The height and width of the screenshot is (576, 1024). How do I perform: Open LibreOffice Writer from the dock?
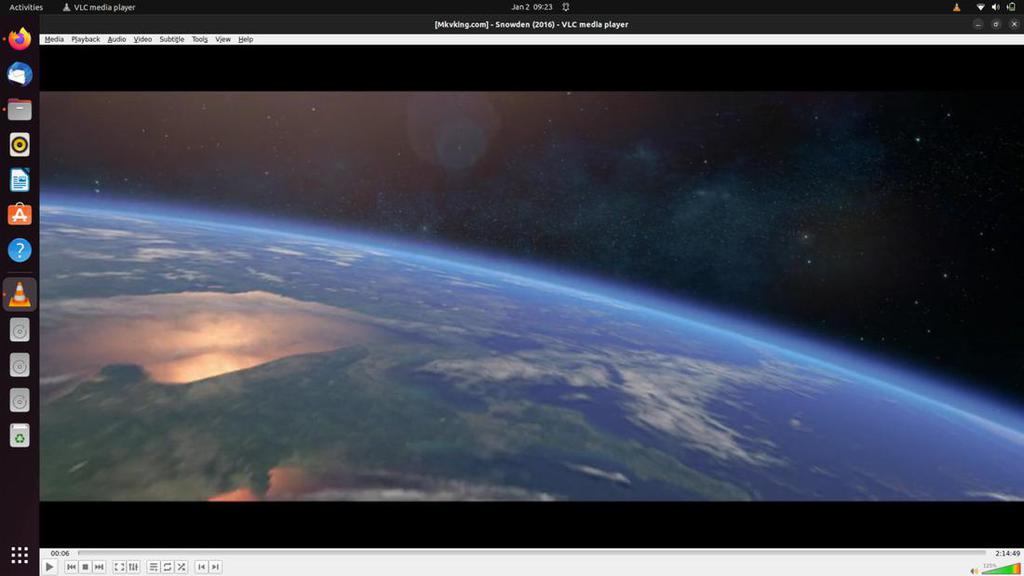20,180
